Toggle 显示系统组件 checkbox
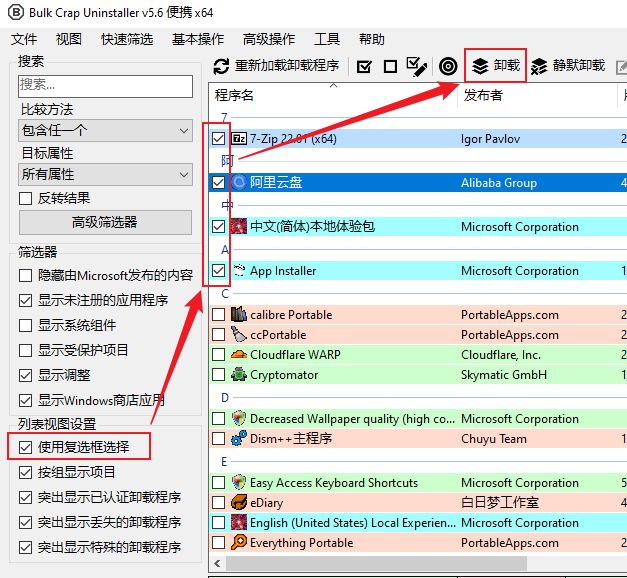 26,325
